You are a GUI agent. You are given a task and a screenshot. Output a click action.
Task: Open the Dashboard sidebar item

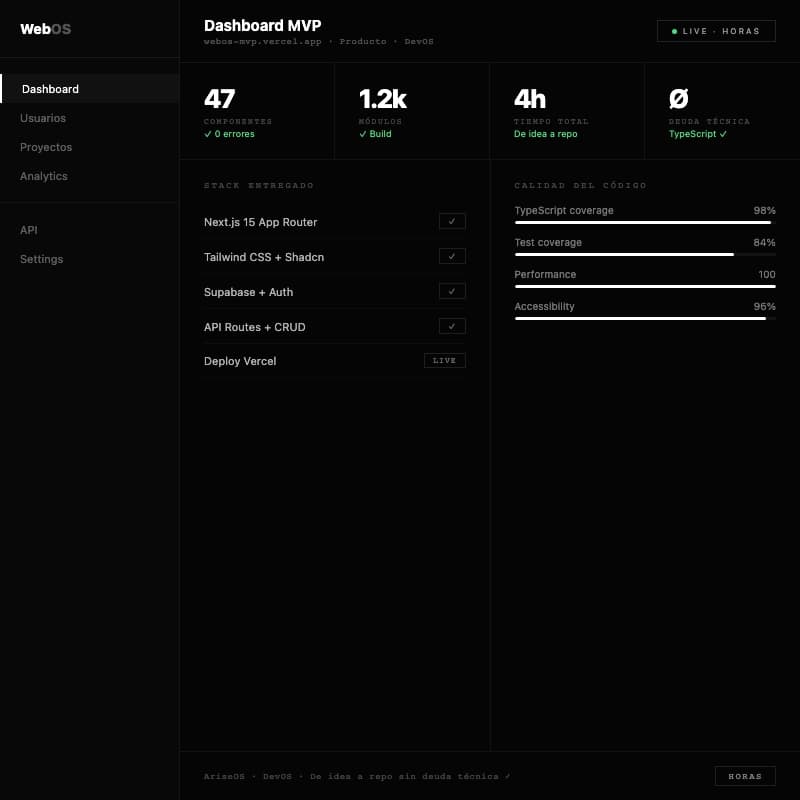(90, 89)
